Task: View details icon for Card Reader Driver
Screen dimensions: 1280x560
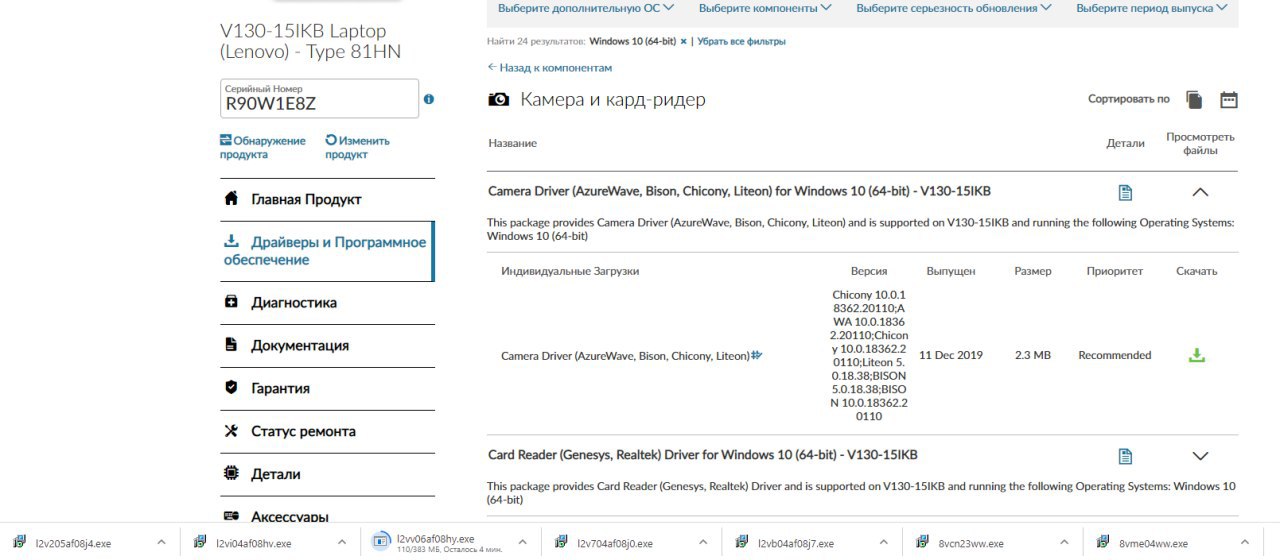Action: pyautogui.click(x=1125, y=456)
